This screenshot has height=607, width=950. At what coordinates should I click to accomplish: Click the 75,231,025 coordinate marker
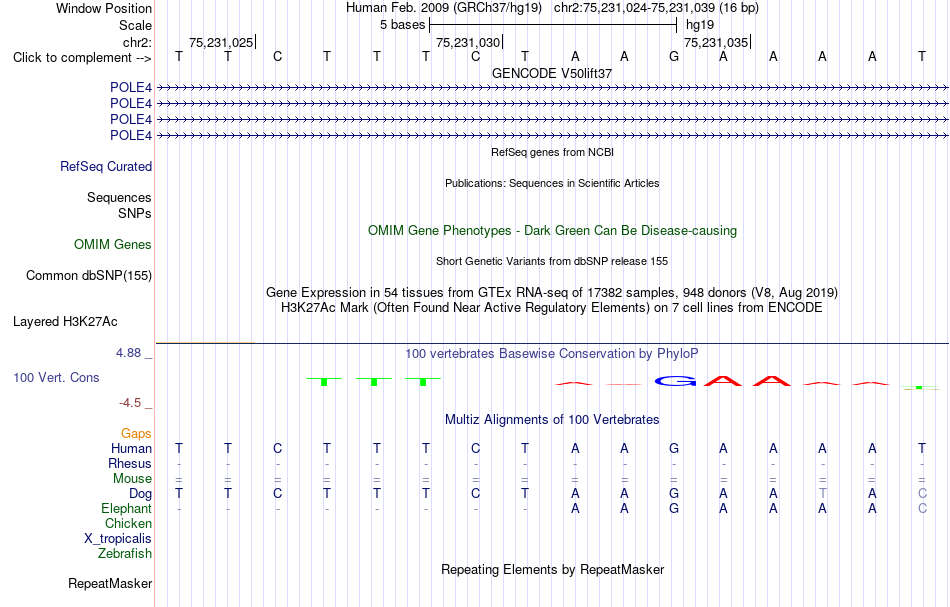click(221, 42)
